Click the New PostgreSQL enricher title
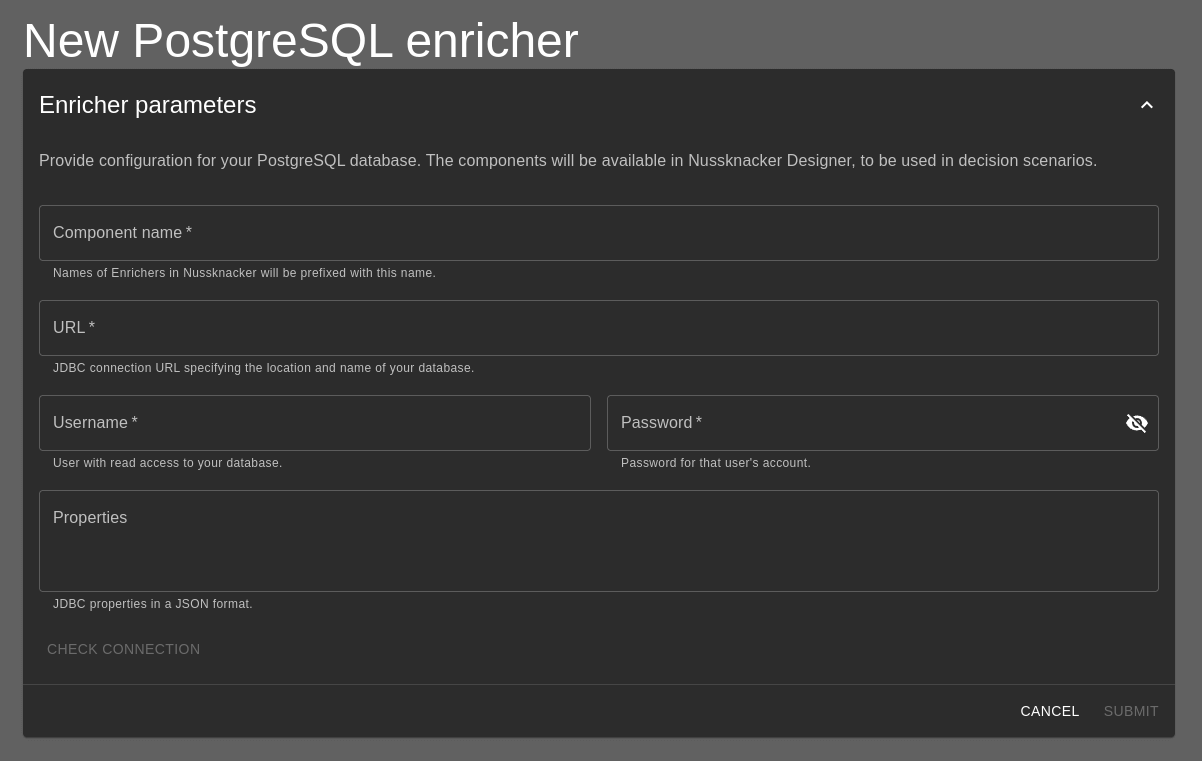Screen dimensions: 1202x761 [x=301, y=41]
